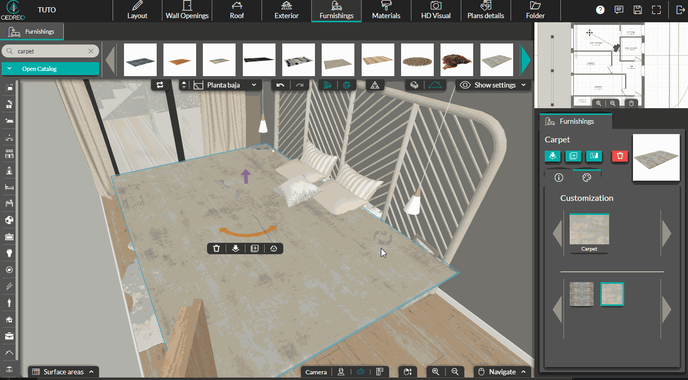The height and width of the screenshot is (380, 688).
Task: Toggle the fullscreen icon
Action: pos(656,10)
